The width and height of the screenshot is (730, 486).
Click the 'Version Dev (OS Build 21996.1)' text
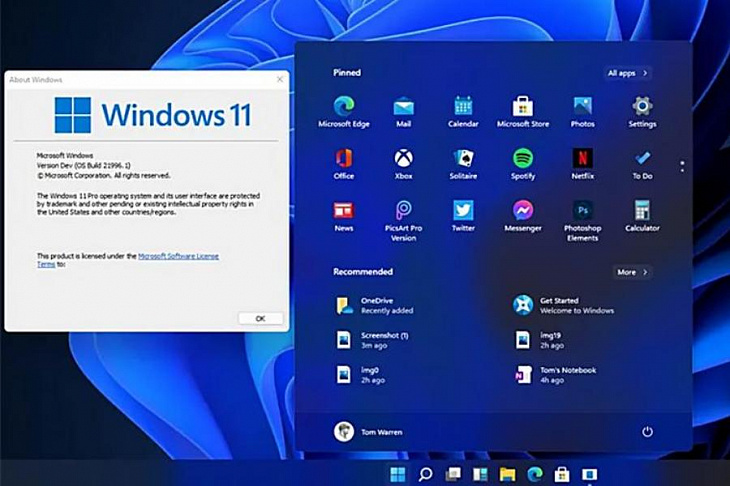(x=84, y=165)
